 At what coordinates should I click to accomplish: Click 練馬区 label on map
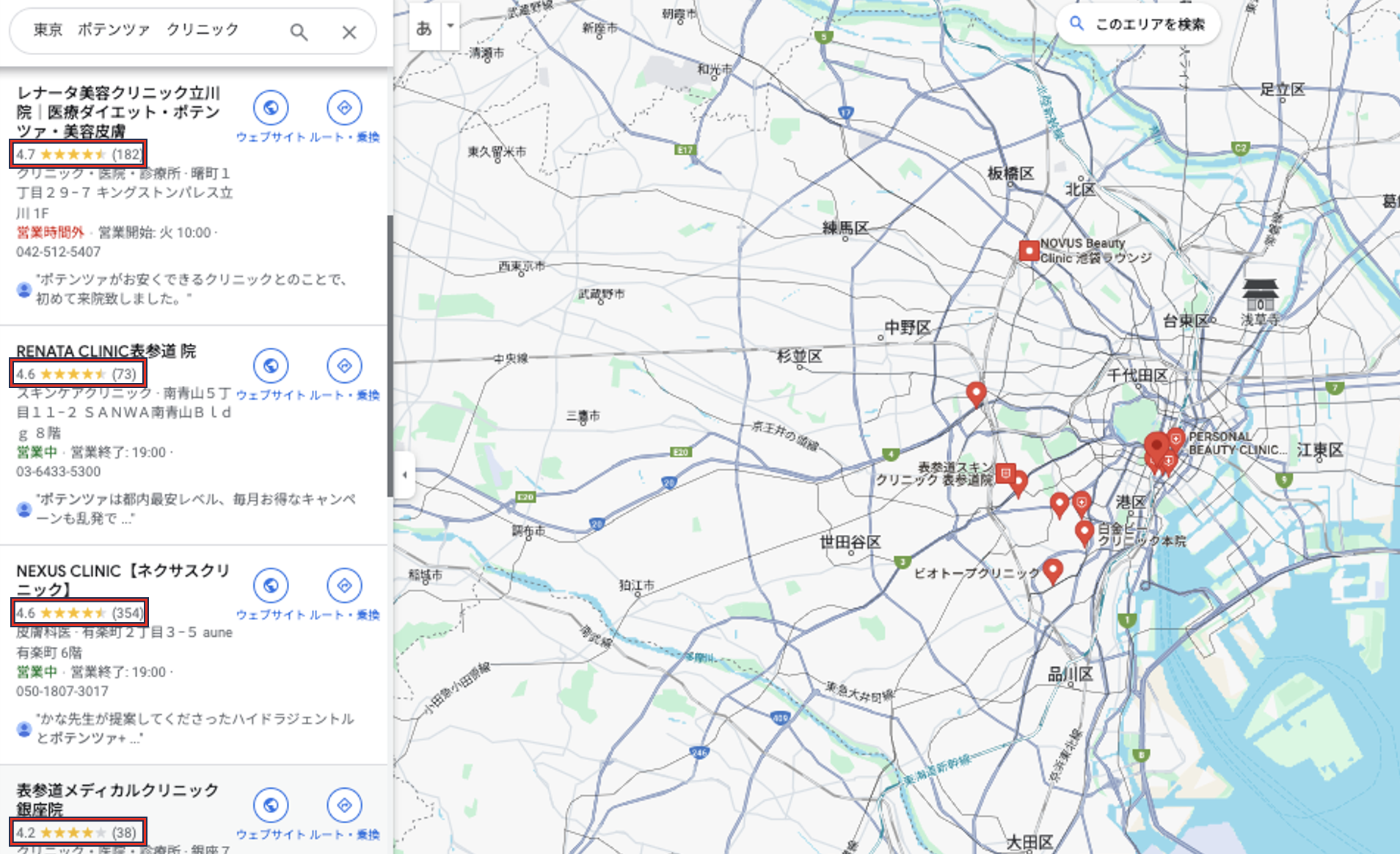click(x=846, y=228)
